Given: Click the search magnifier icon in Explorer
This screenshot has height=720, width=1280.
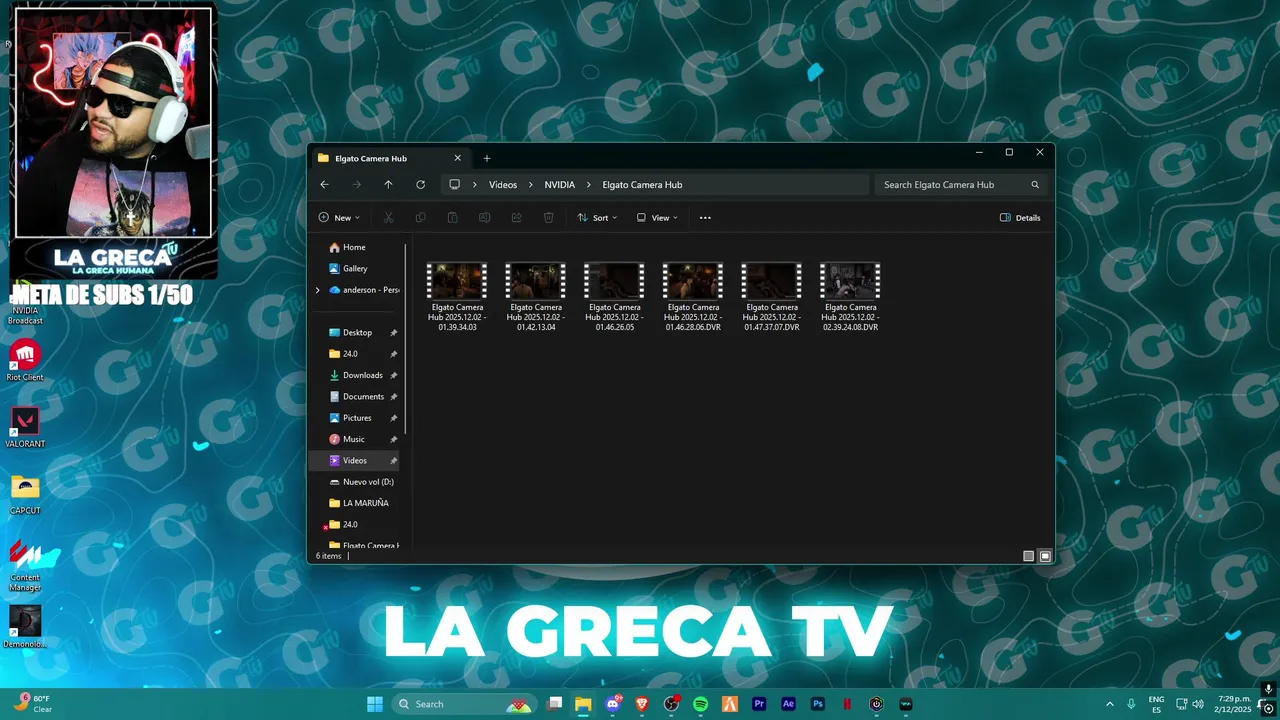Looking at the screenshot, I should pos(1035,185).
